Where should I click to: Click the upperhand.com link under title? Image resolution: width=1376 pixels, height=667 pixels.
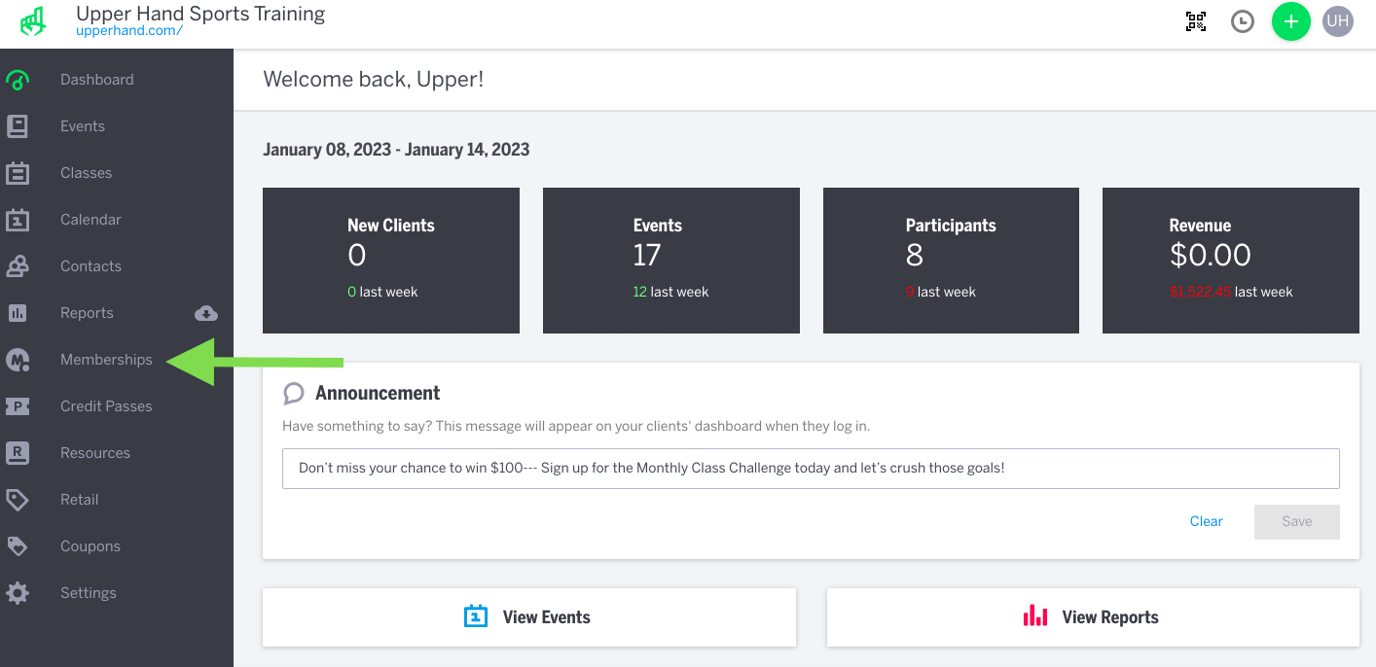point(129,31)
